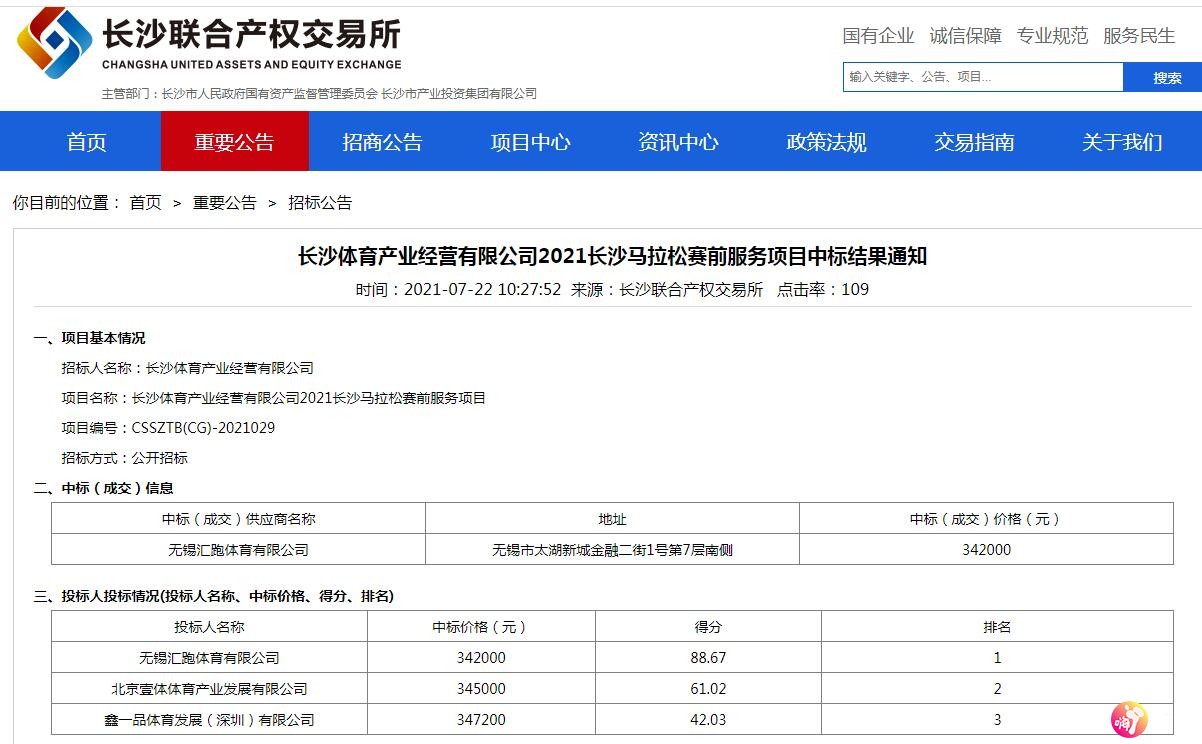Click the bid price 347200
This screenshot has height=744, width=1202.
[481, 720]
